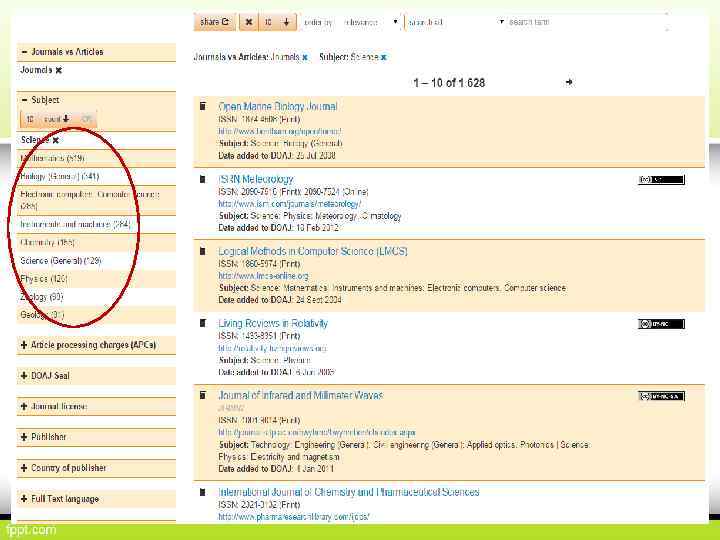Focus the search term input field
Viewport: 720px width, 540px height.
click(587, 22)
